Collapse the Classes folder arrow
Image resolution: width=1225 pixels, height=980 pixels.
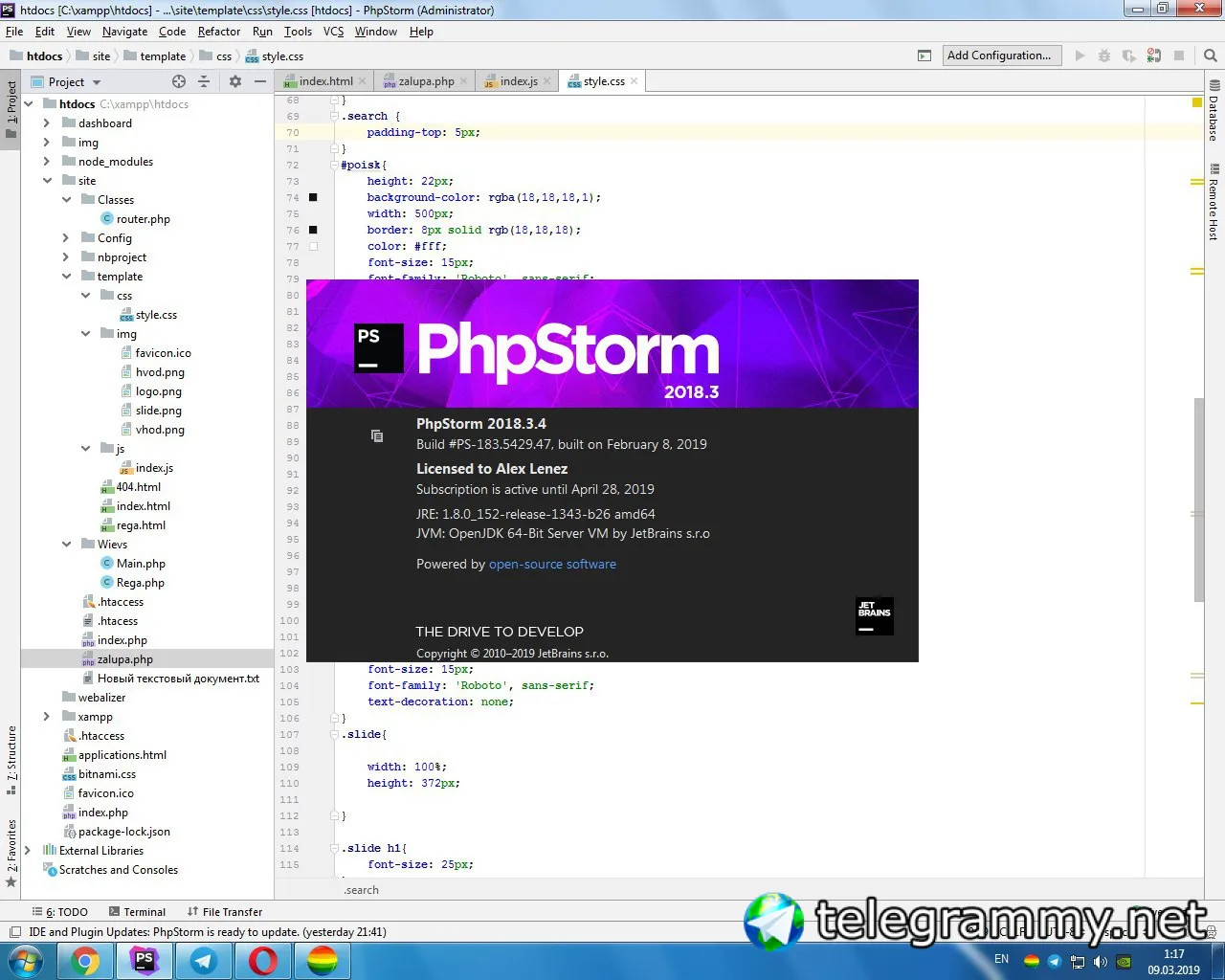pyautogui.click(x=66, y=200)
